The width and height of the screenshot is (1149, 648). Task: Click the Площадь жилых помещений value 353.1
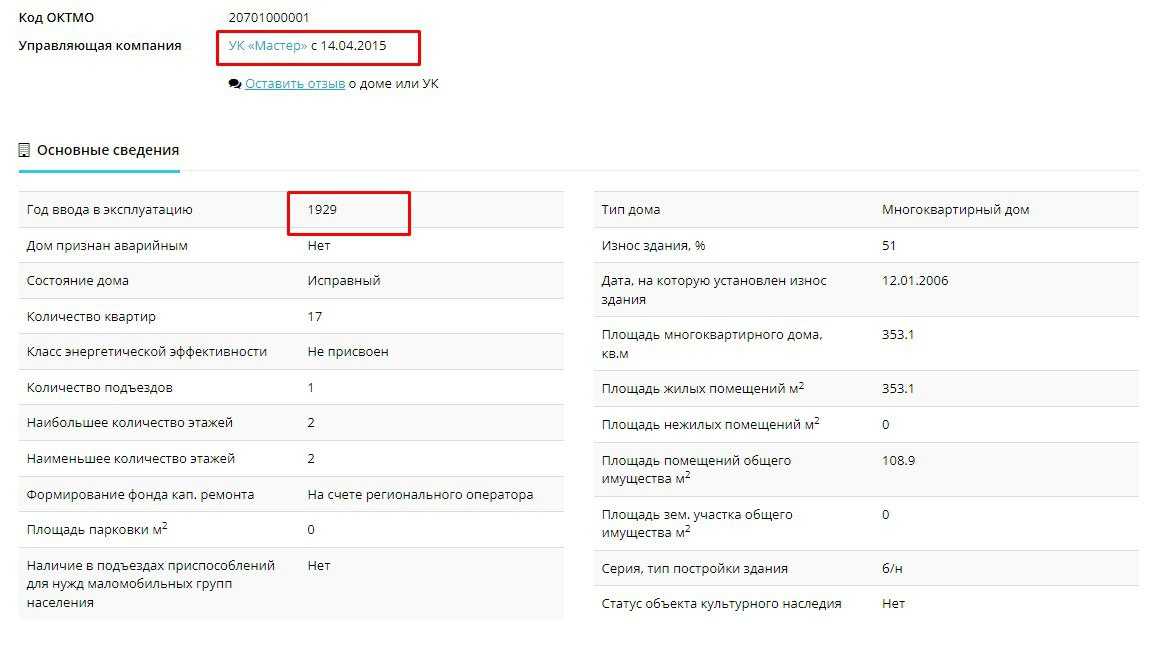tap(898, 389)
